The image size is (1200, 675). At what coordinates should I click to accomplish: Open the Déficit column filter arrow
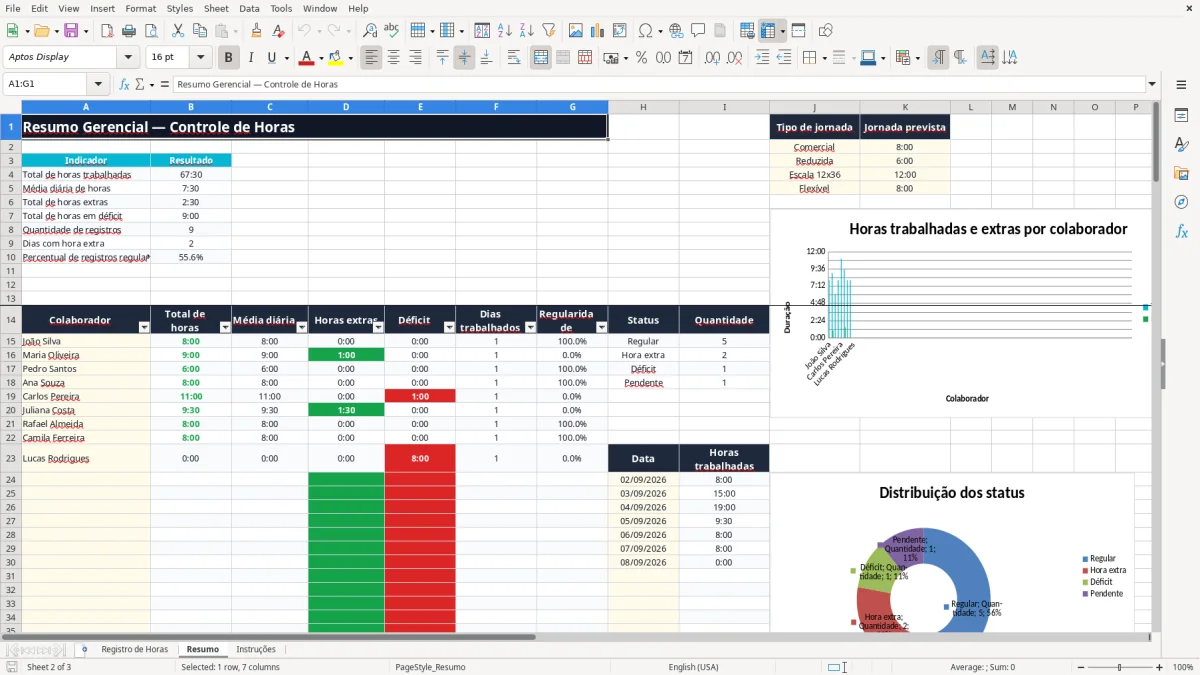pyautogui.click(x=449, y=328)
